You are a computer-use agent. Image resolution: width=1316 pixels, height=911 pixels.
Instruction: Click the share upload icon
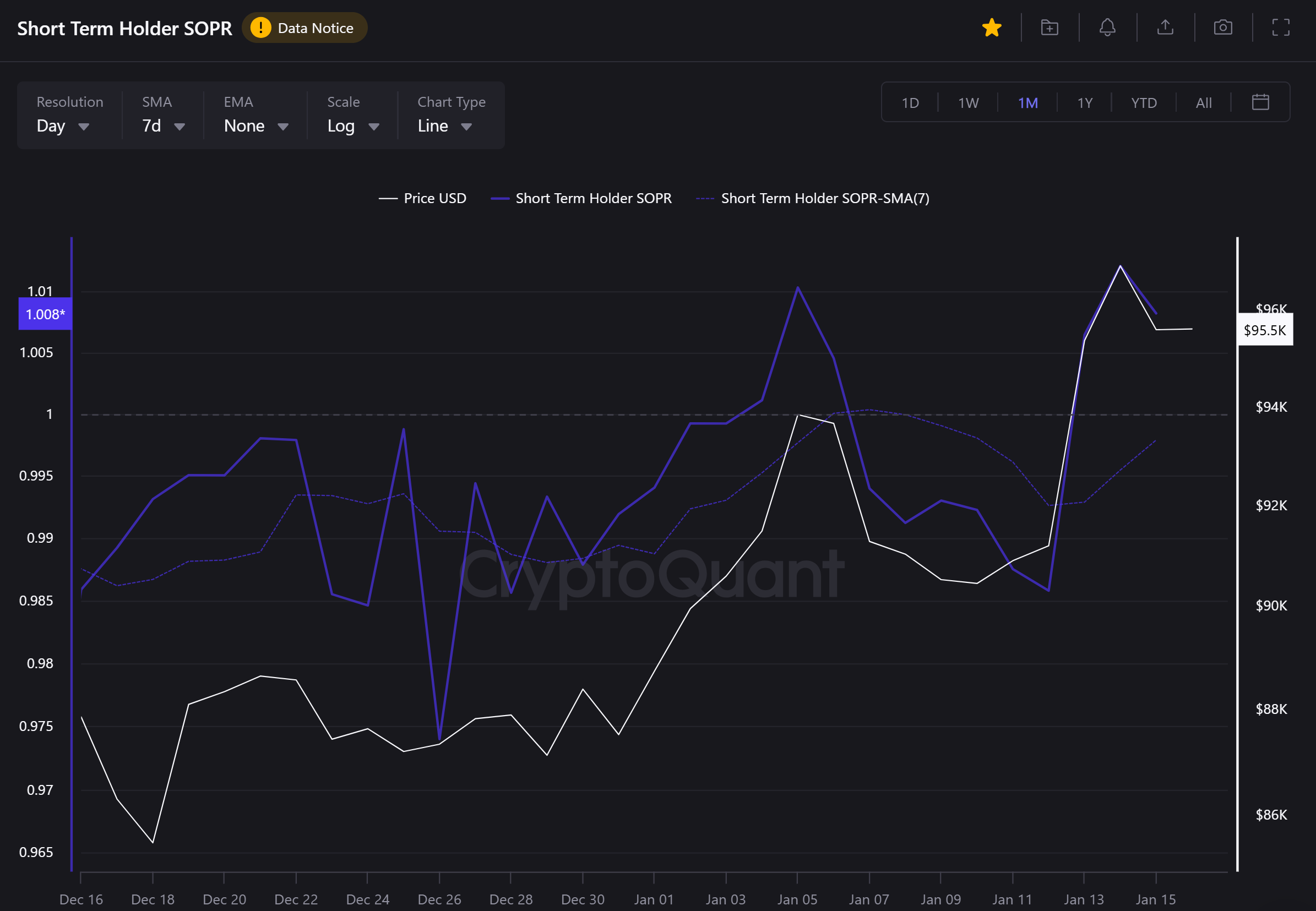[x=1165, y=28]
